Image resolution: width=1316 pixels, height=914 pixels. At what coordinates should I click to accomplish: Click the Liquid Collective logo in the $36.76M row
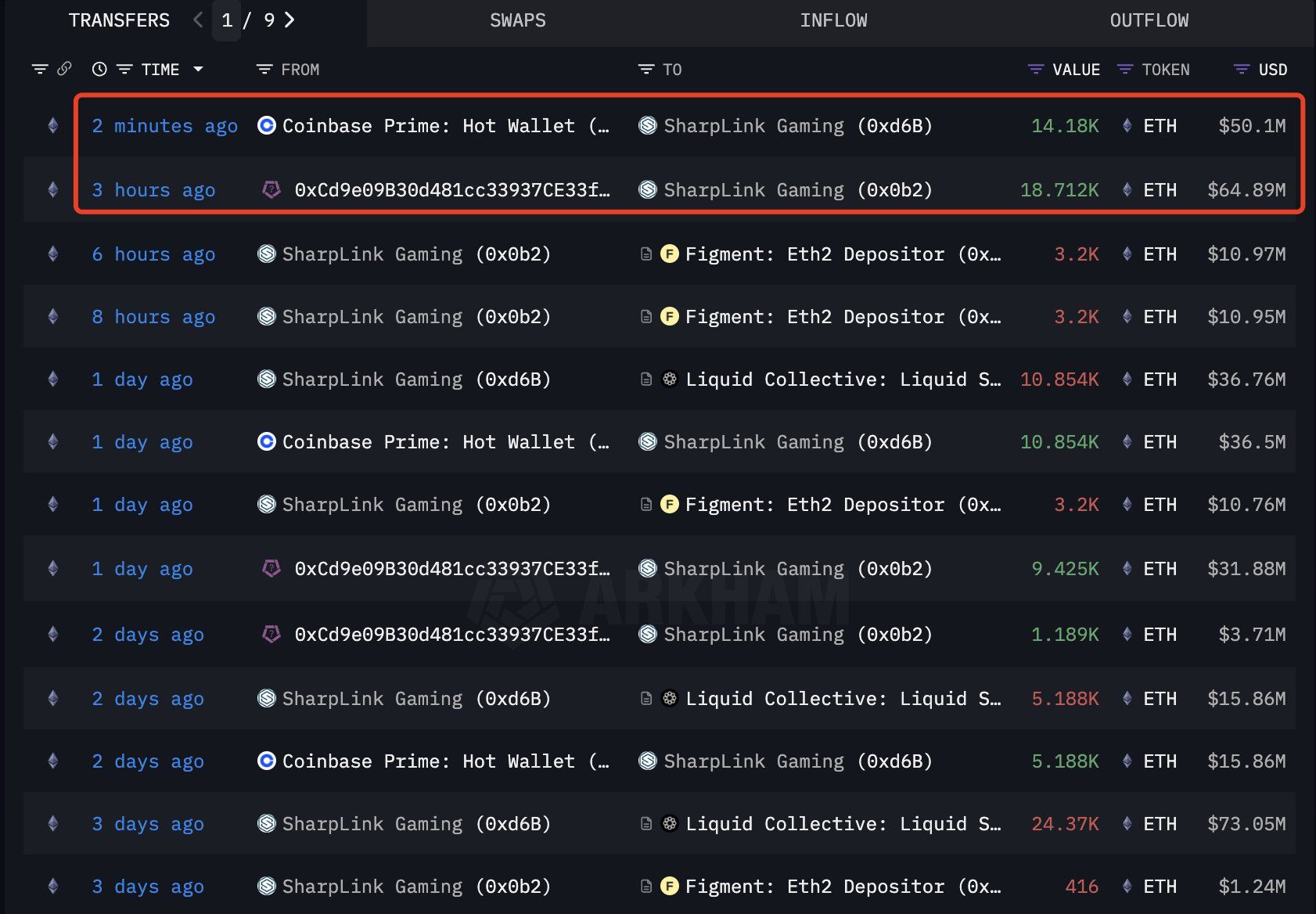coord(670,379)
